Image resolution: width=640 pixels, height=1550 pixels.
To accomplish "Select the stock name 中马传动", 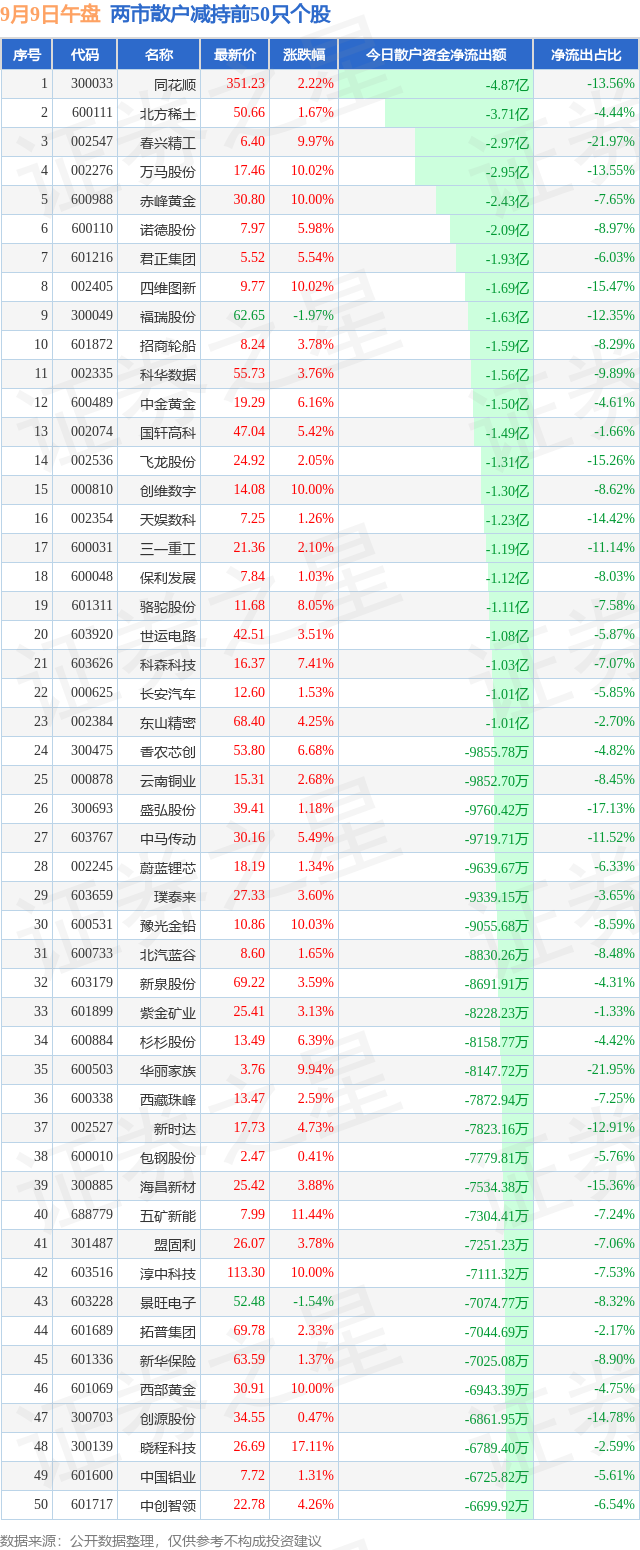I will [x=168, y=837].
